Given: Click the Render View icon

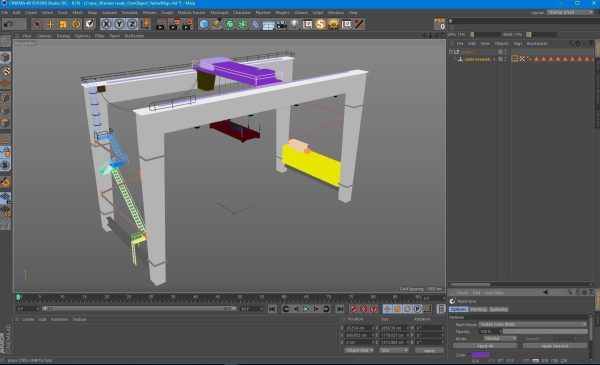Looking at the screenshot, I should (161, 24).
